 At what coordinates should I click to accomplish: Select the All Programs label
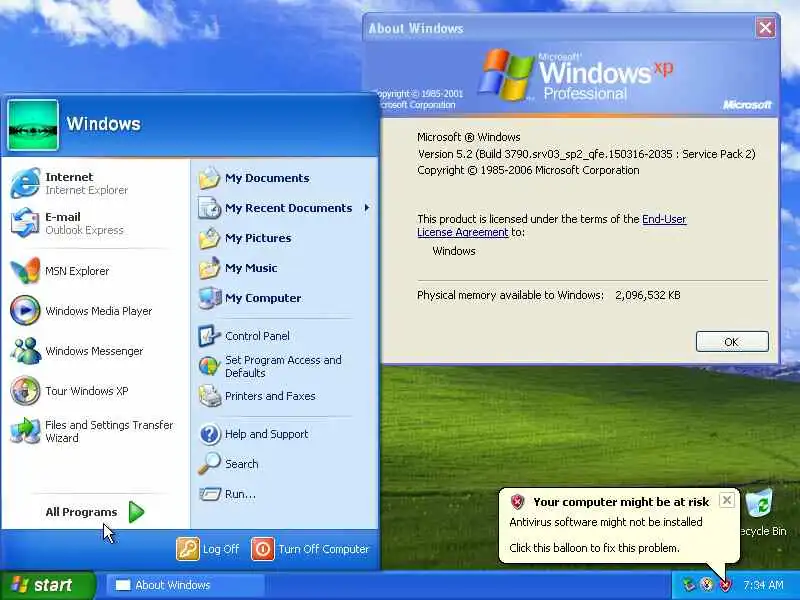(x=81, y=512)
